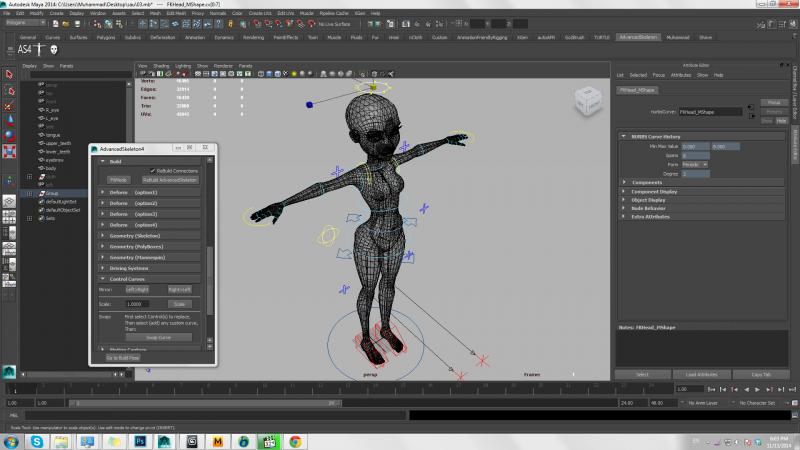800x450 pixels.
Task: Open the Form dropdown in Attribute Editor
Action: pyautogui.click(x=694, y=164)
